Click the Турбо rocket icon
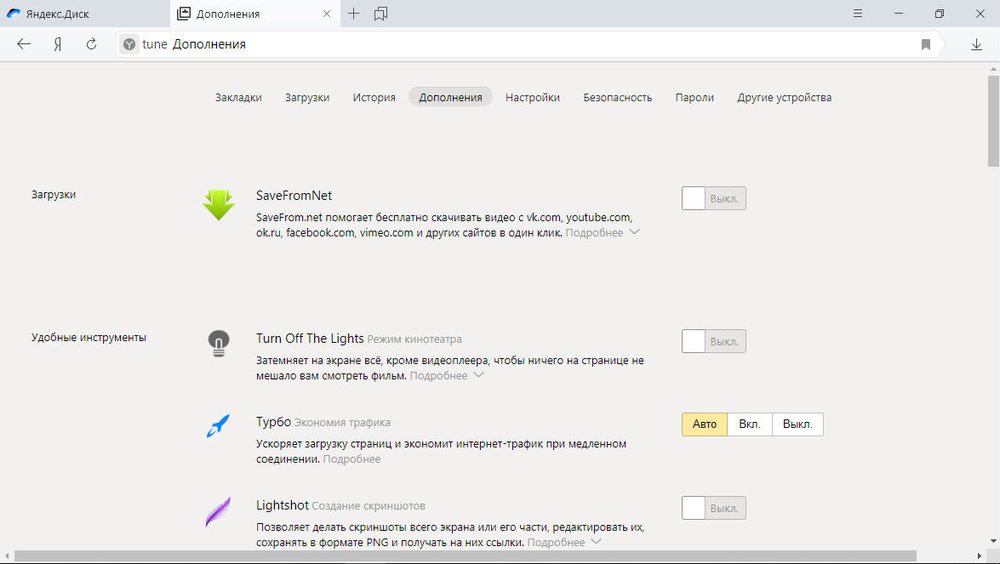Screen dimensions: 1000x564 pos(218,426)
